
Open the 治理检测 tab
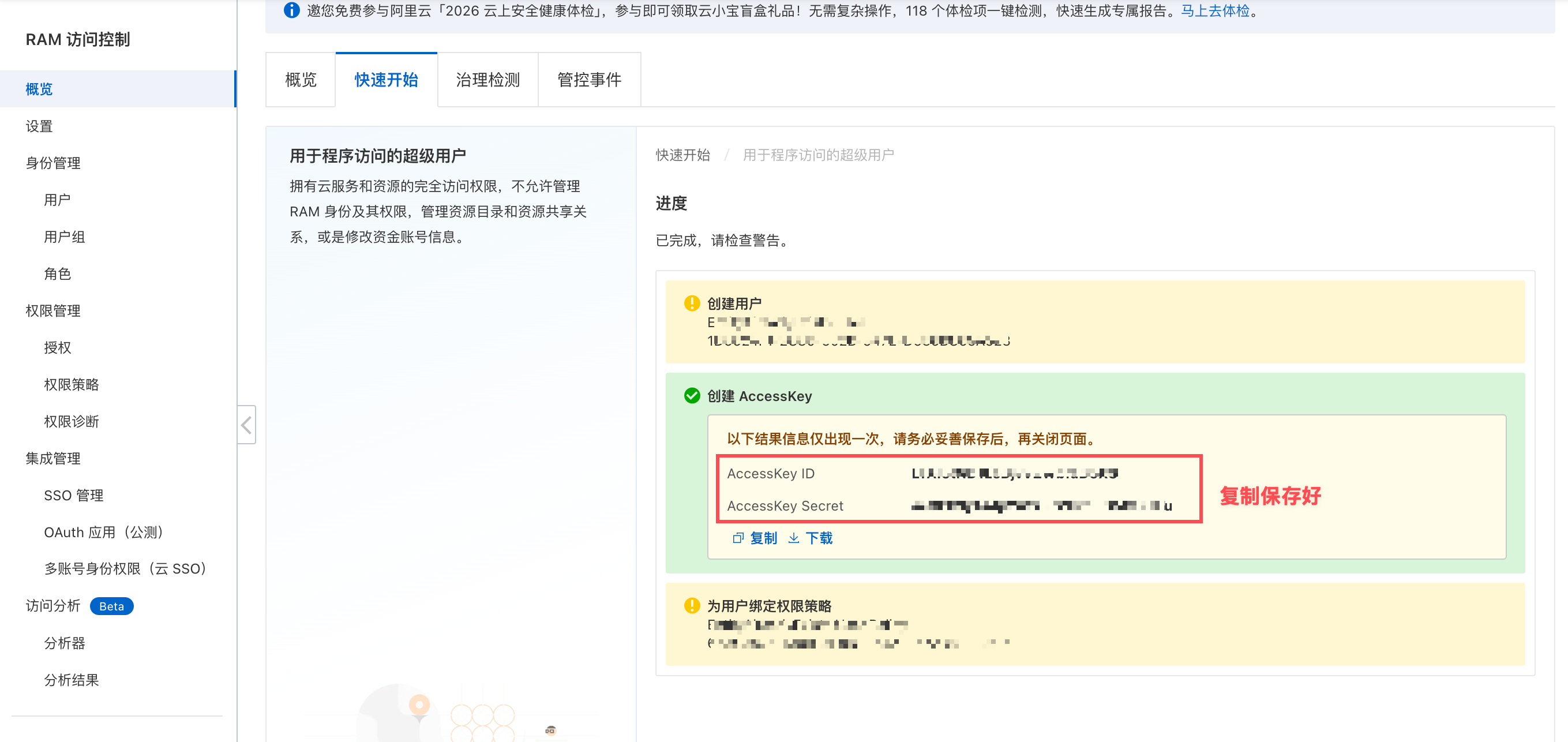(488, 80)
